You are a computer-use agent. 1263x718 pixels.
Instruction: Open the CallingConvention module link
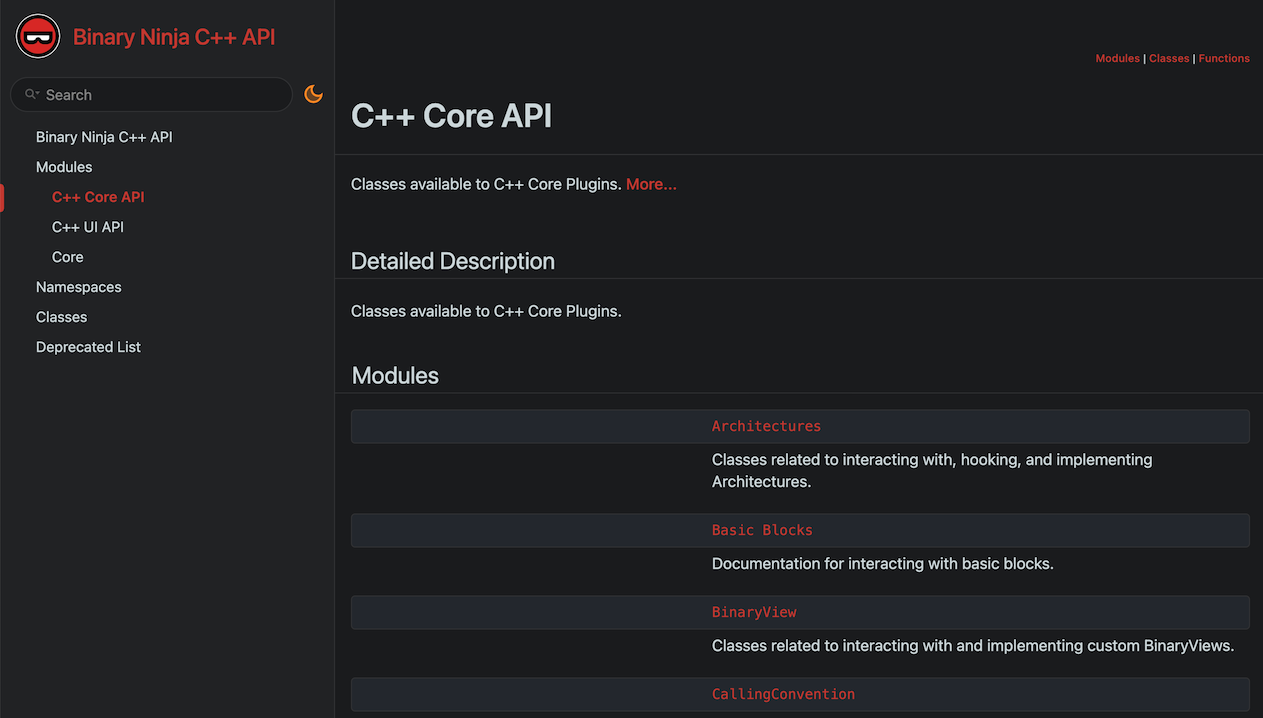coord(783,694)
